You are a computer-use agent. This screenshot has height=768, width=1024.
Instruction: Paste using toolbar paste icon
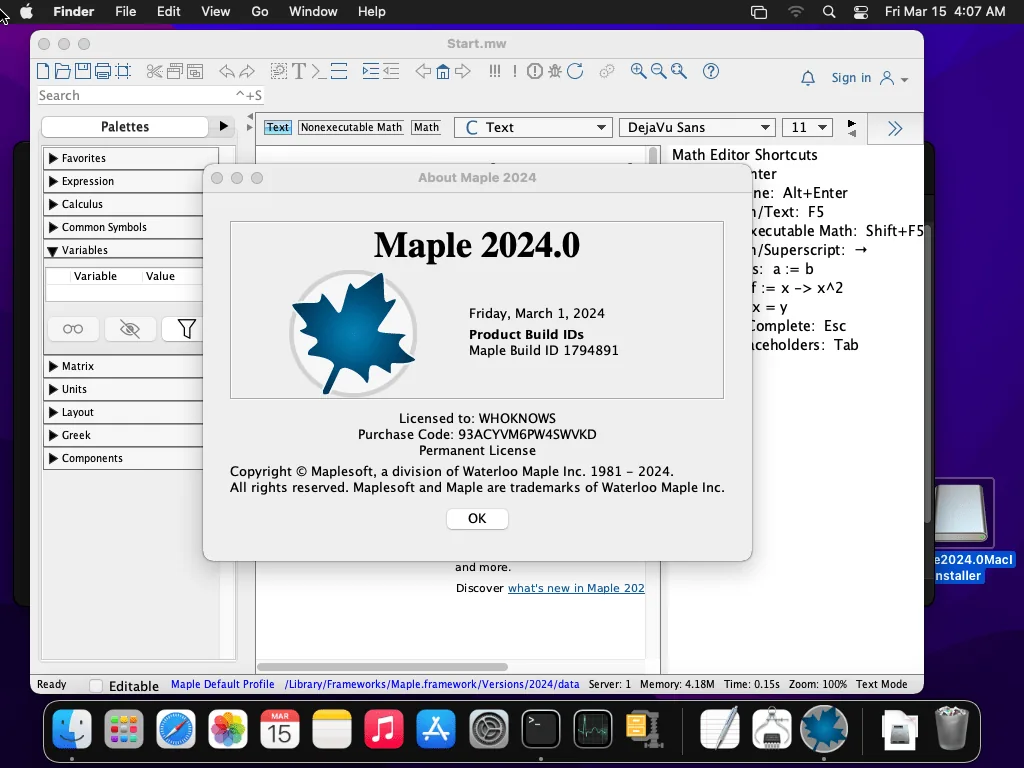pos(195,71)
